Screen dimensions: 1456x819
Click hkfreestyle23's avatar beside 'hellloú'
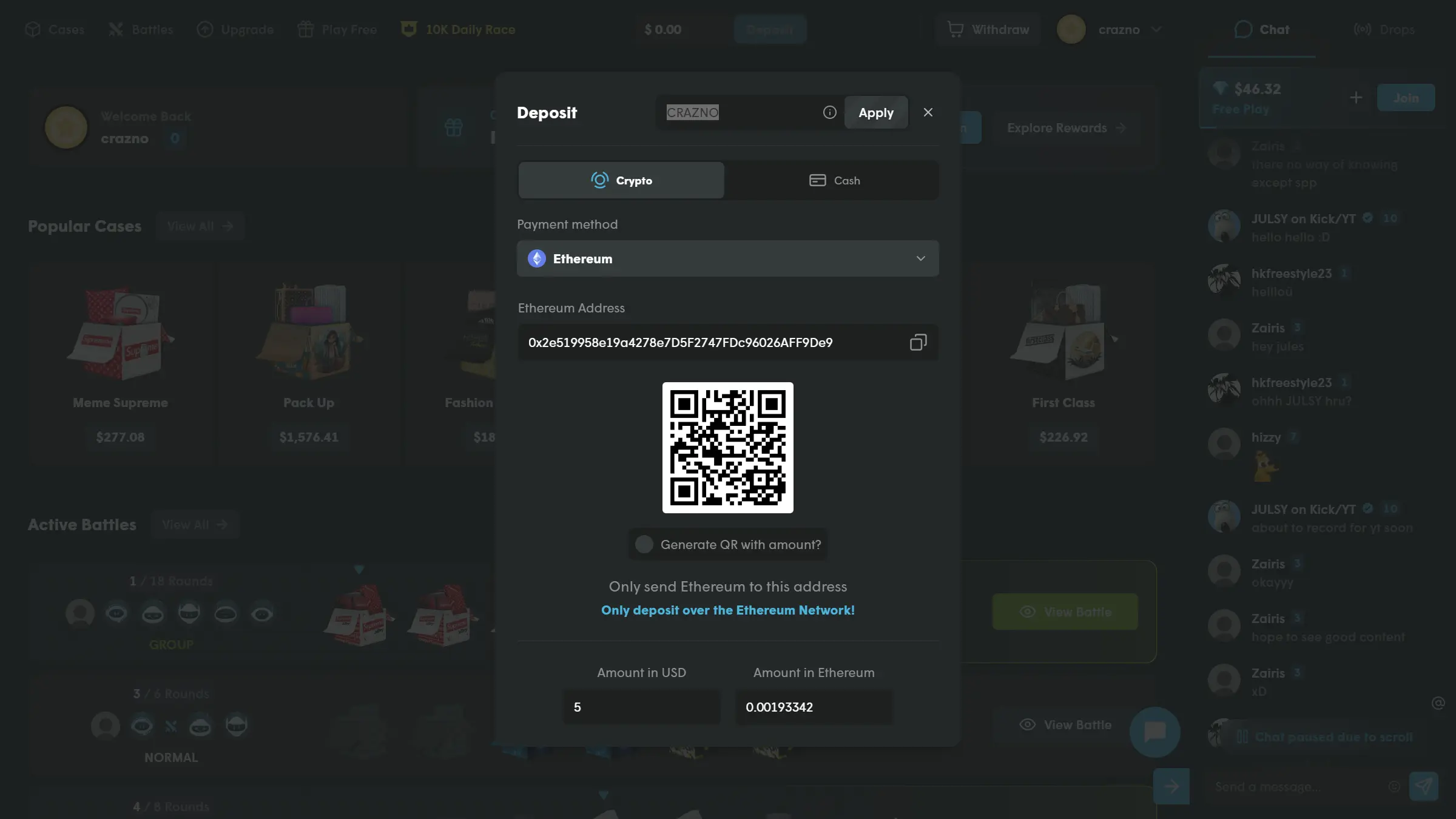[1224, 280]
